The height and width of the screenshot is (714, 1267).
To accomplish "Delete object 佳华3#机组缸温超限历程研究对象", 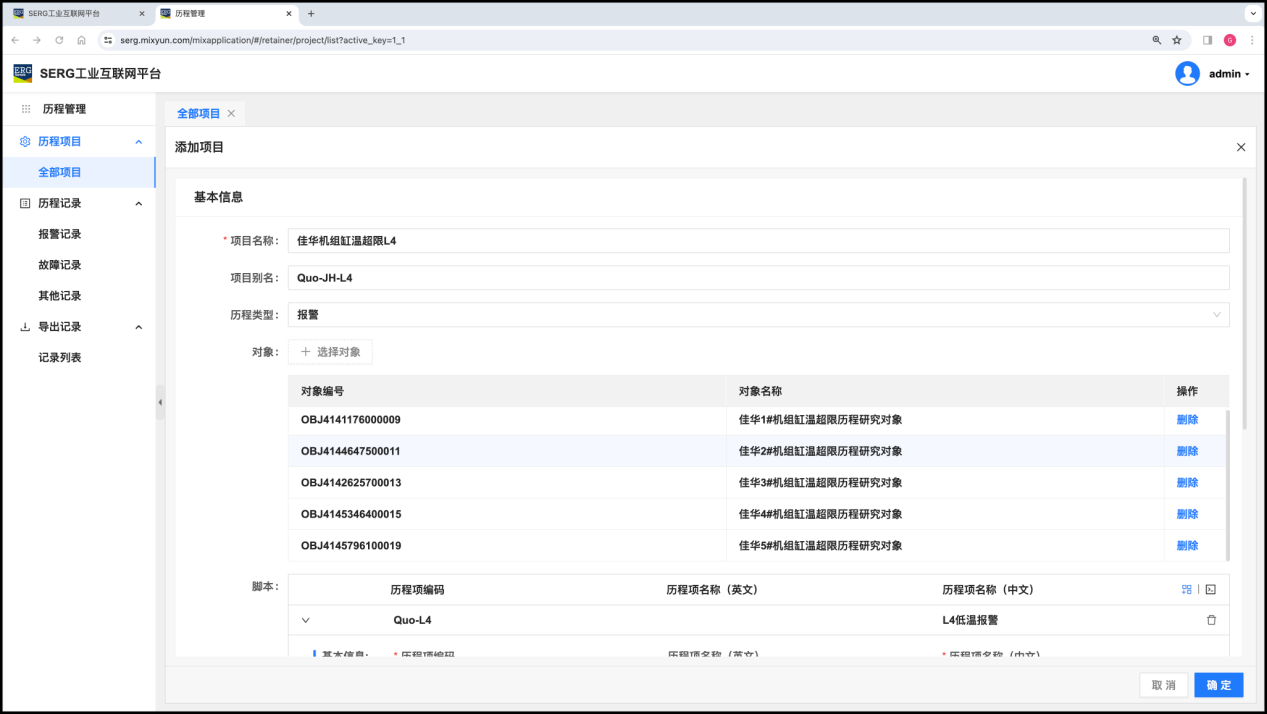I will tap(1187, 483).
